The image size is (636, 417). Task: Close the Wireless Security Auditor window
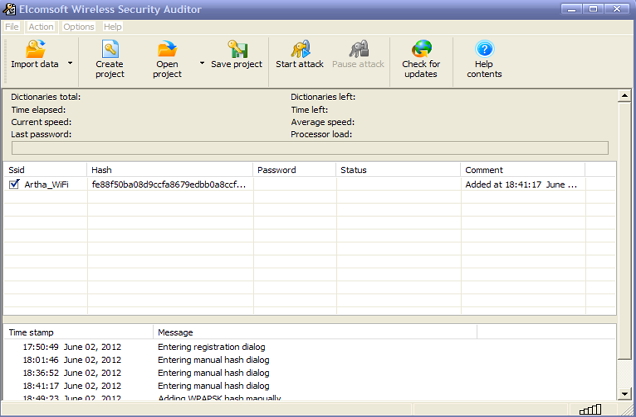[617, 9]
